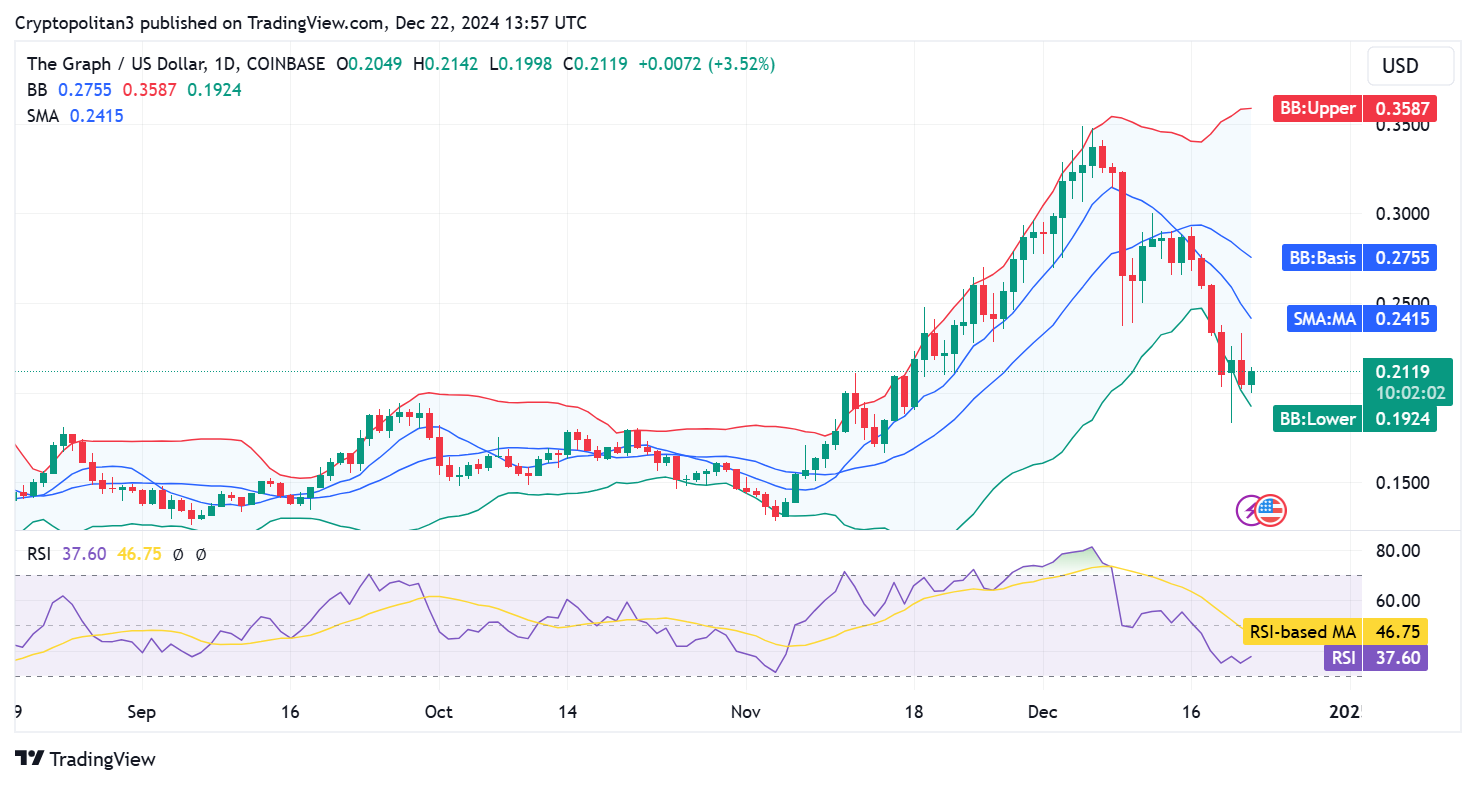Click the RSI-based MA 46.75 label
1476x785 pixels.
point(1334,632)
